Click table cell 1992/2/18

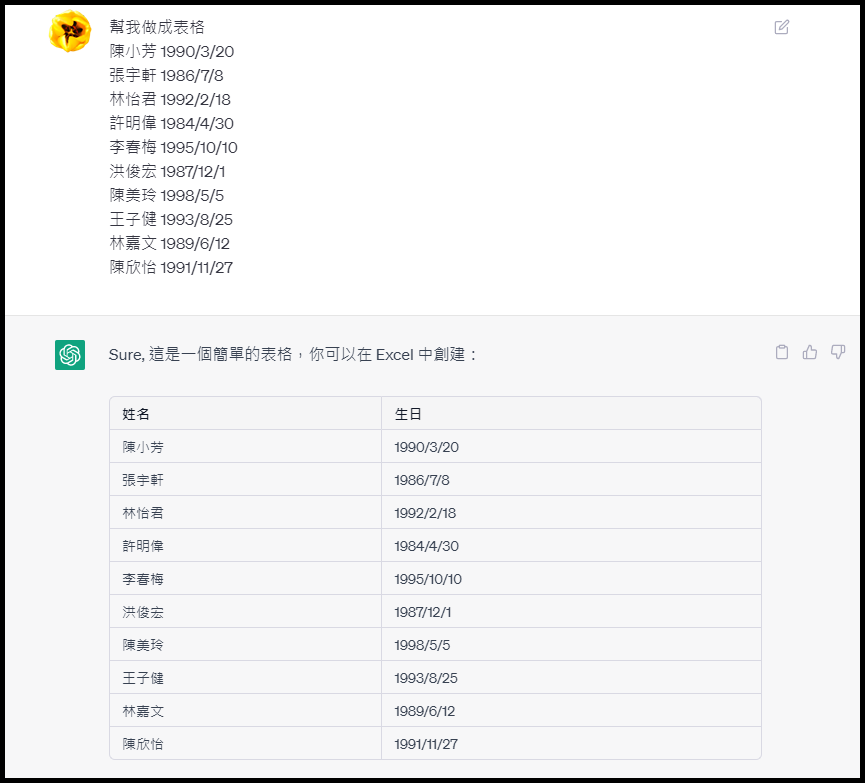[571, 513]
